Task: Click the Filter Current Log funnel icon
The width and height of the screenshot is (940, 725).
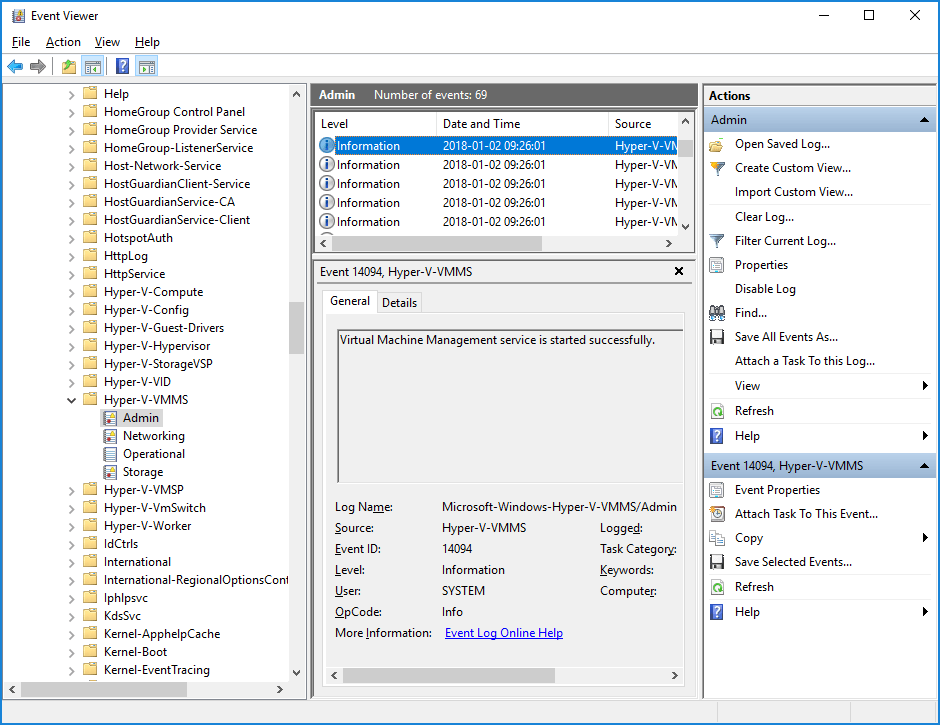Action: 716,241
